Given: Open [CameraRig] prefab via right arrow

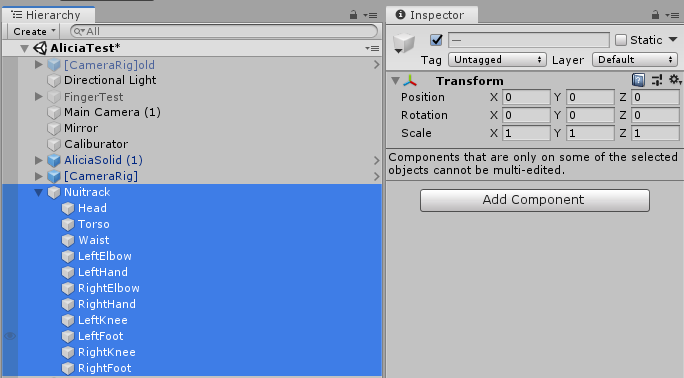Looking at the screenshot, I should [x=376, y=176].
